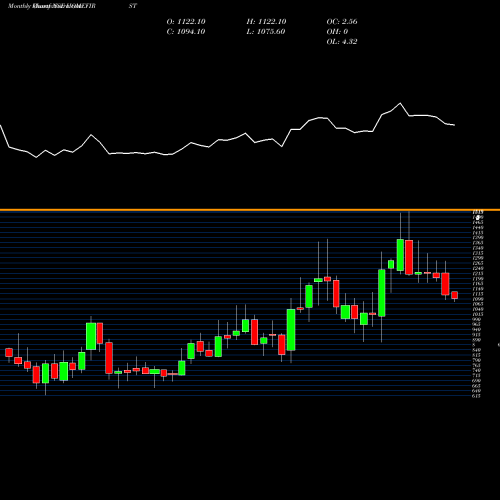Click the close price value C: 1094.10
This screenshot has width=500, height=500.
point(186,32)
